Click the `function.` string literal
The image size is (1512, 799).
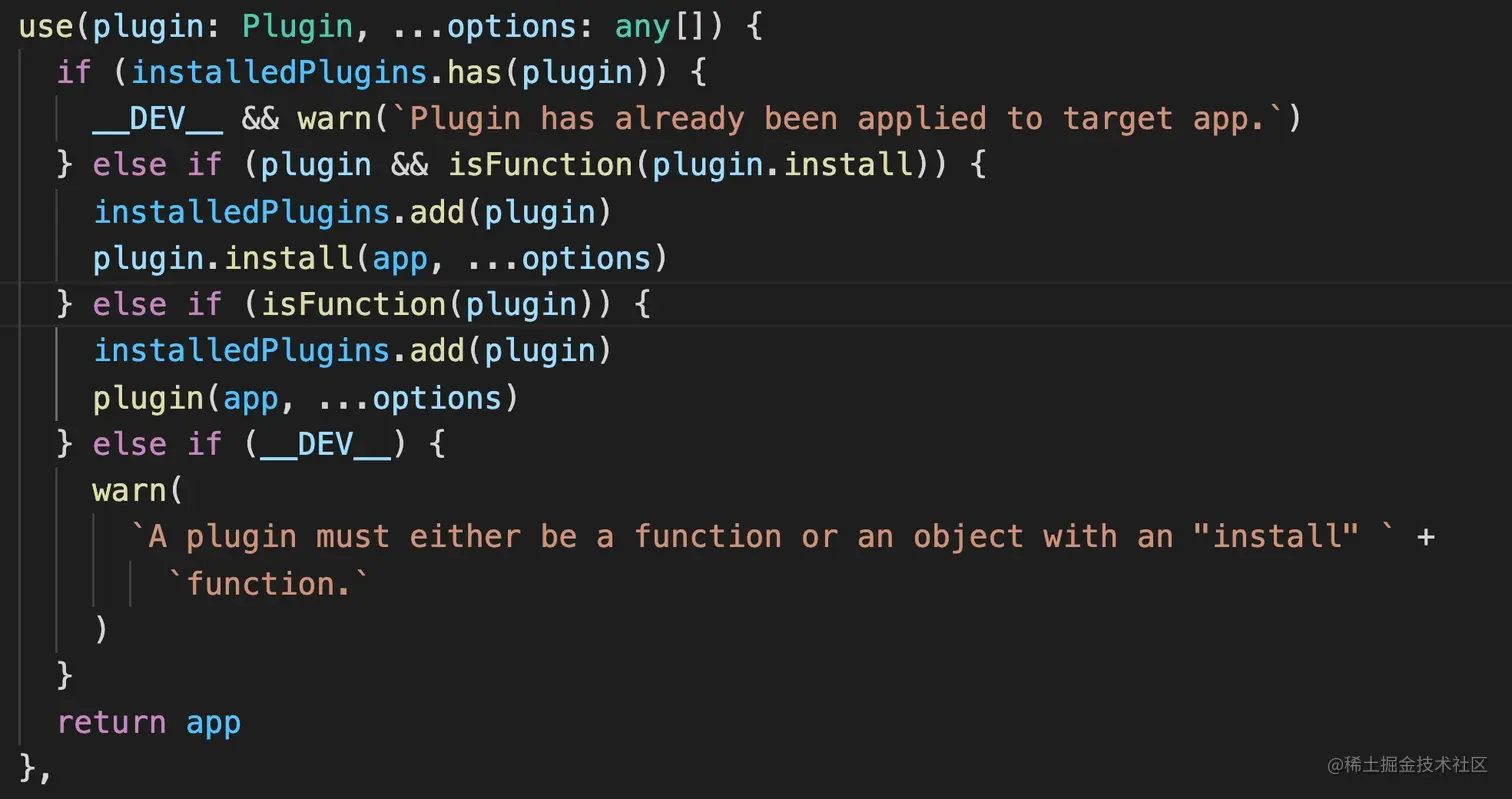click(269, 583)
